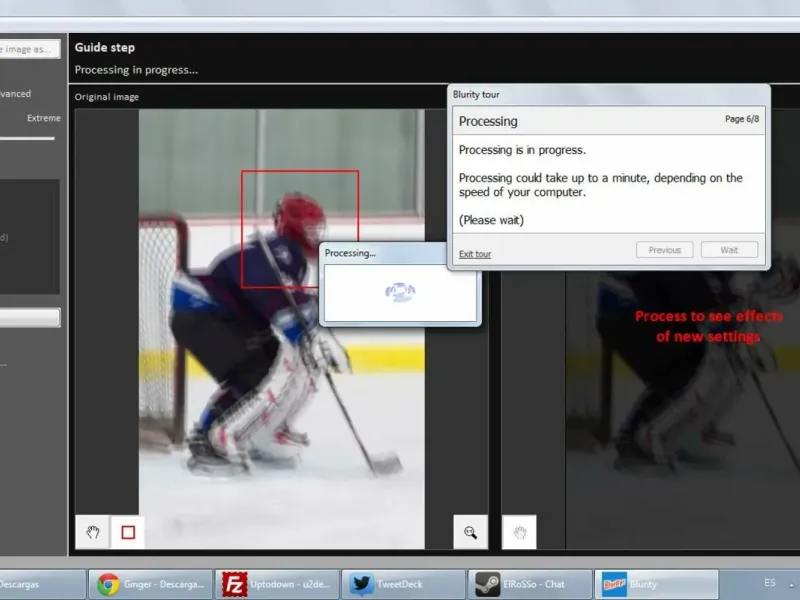Click the "Original image" label
This screenshot has width=800, height=600.
pyautogui.click(x=107, y=97)
